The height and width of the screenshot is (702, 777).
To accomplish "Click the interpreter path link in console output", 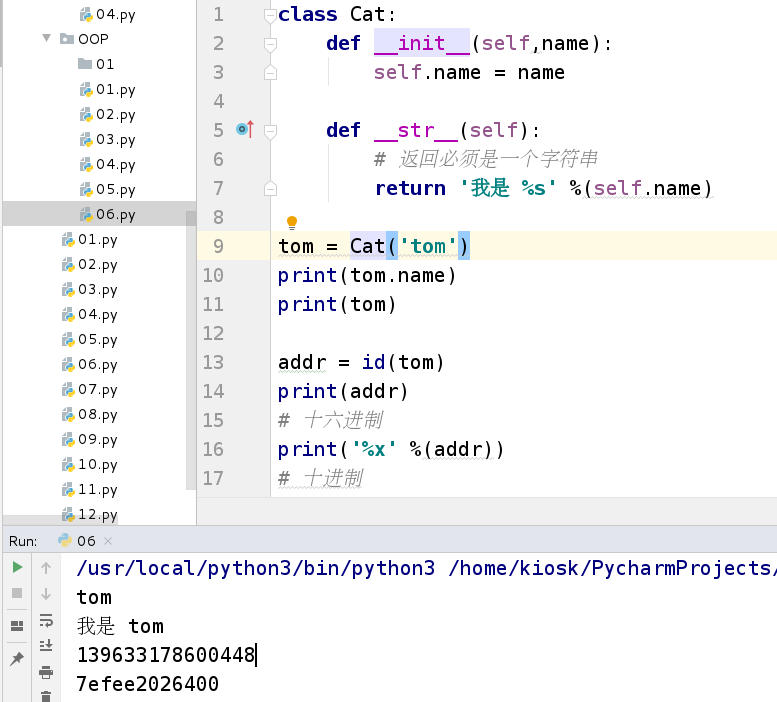I will tap(426, 568).
